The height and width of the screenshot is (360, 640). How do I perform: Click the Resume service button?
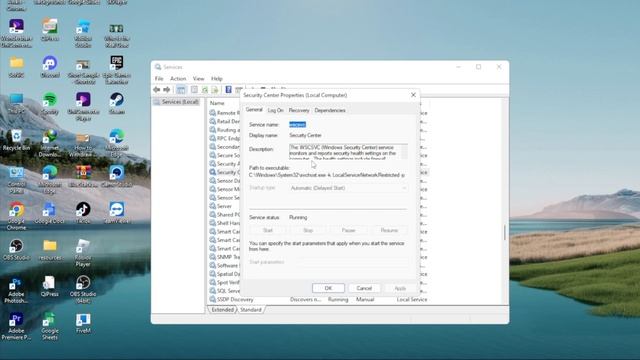[389, 230]
